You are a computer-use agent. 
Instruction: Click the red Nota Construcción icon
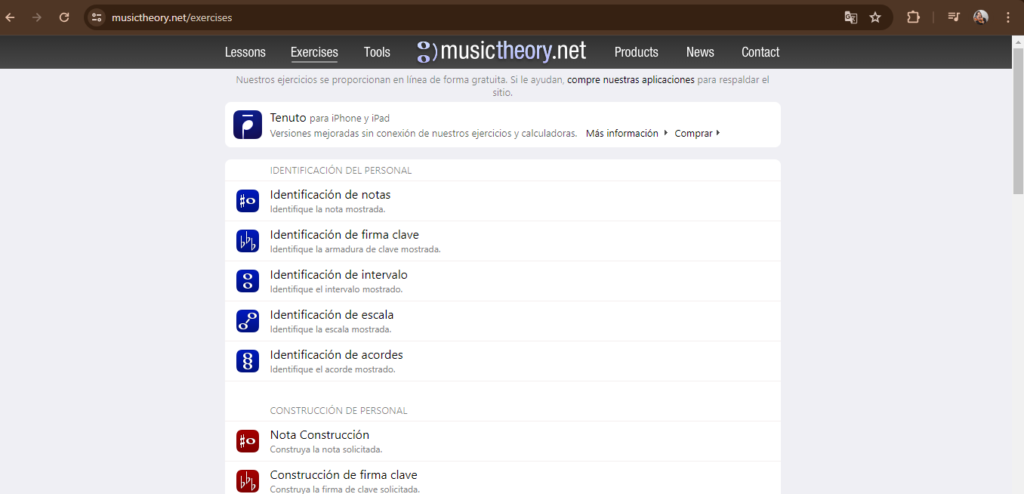(x=247, y=441)
